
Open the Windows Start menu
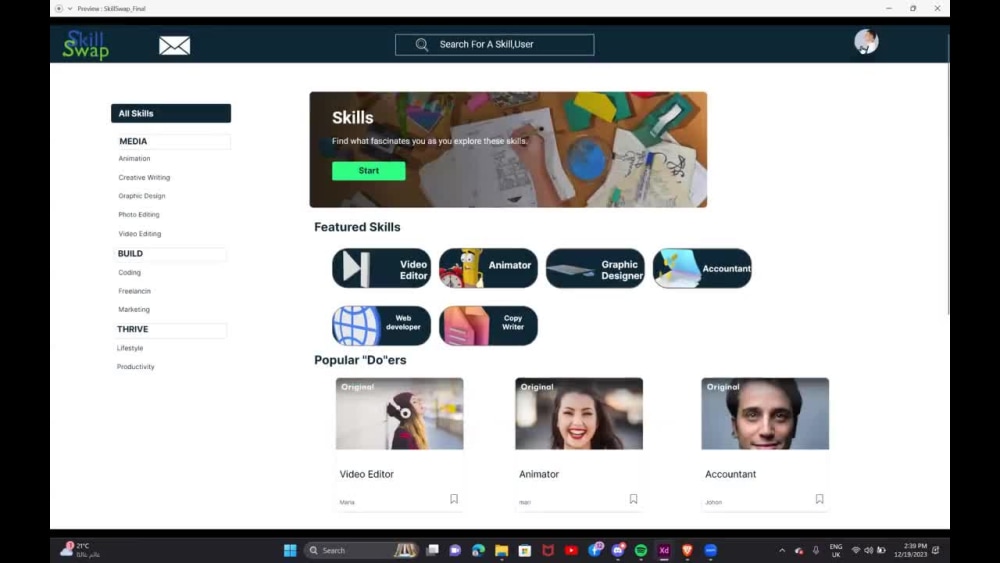point(290,550)
